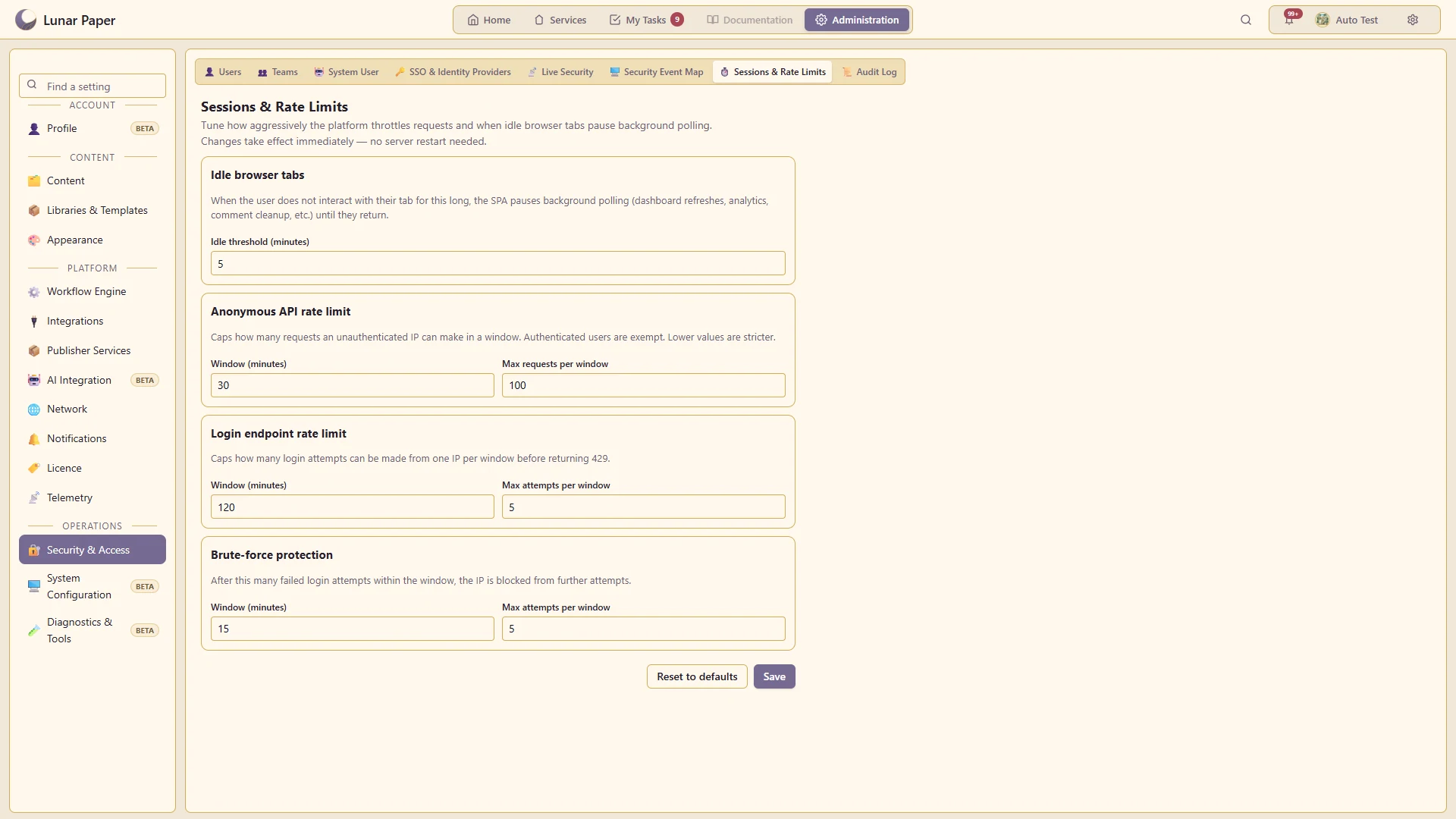
Task: Click the Workflow Engine gear icon
Action: [x=34, y=292]
